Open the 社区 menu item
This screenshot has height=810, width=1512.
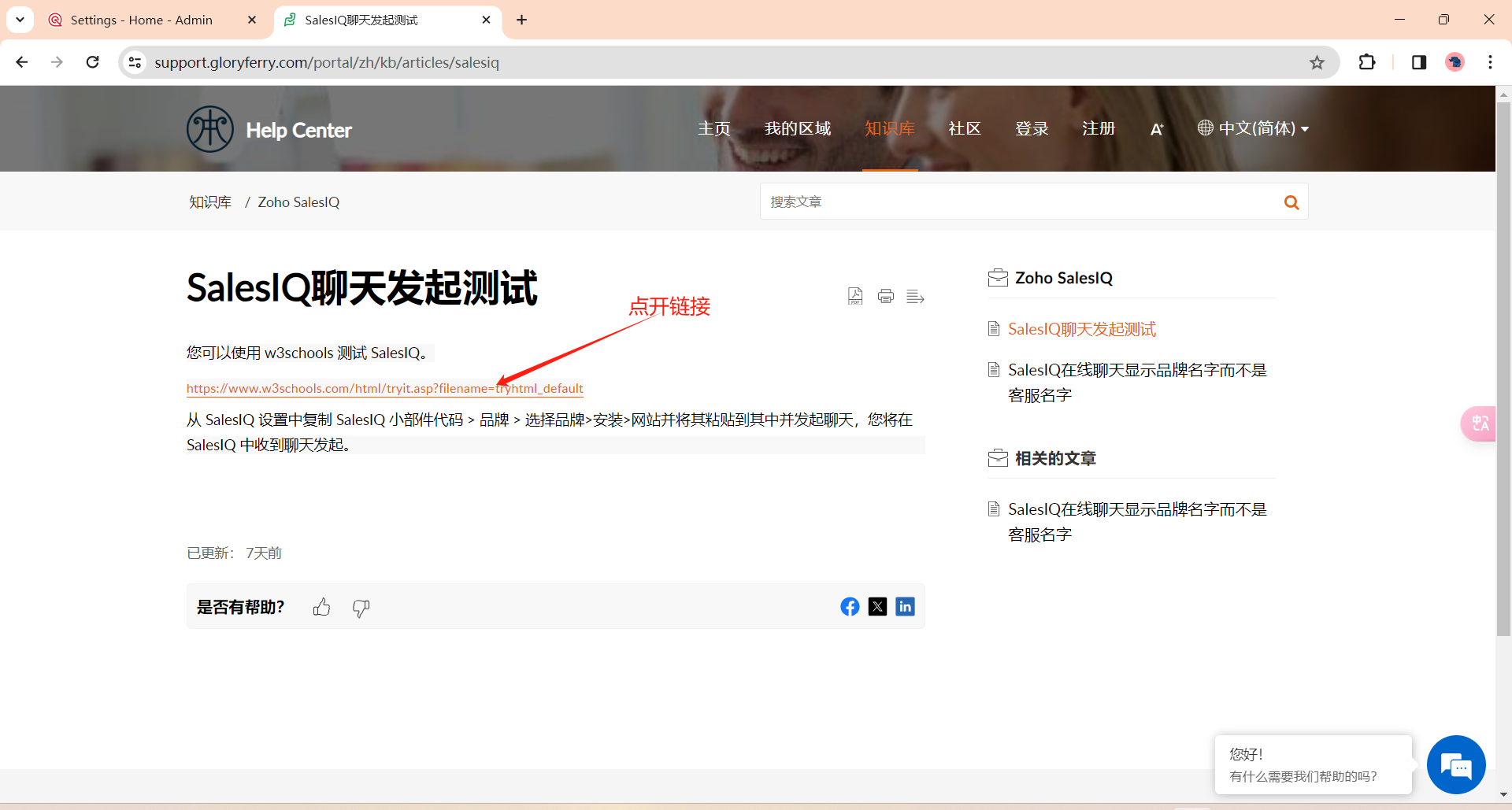[965, 129]
